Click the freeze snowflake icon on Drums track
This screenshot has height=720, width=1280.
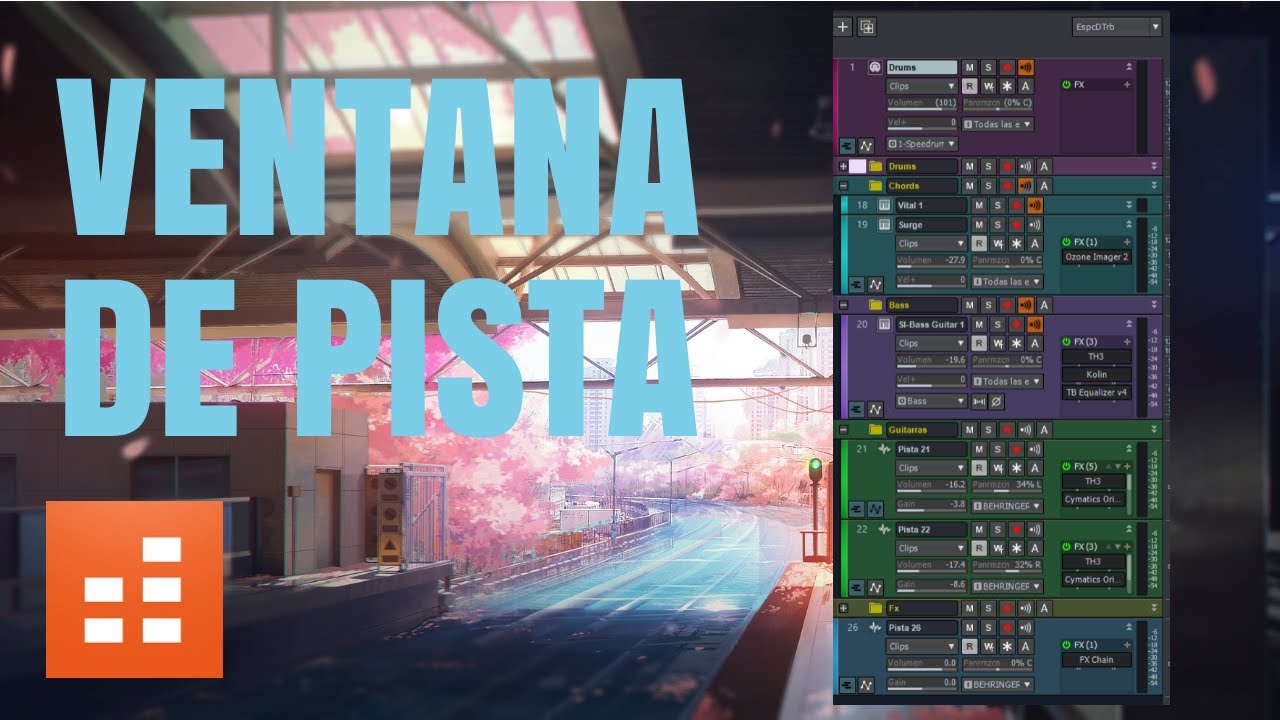1006,86
